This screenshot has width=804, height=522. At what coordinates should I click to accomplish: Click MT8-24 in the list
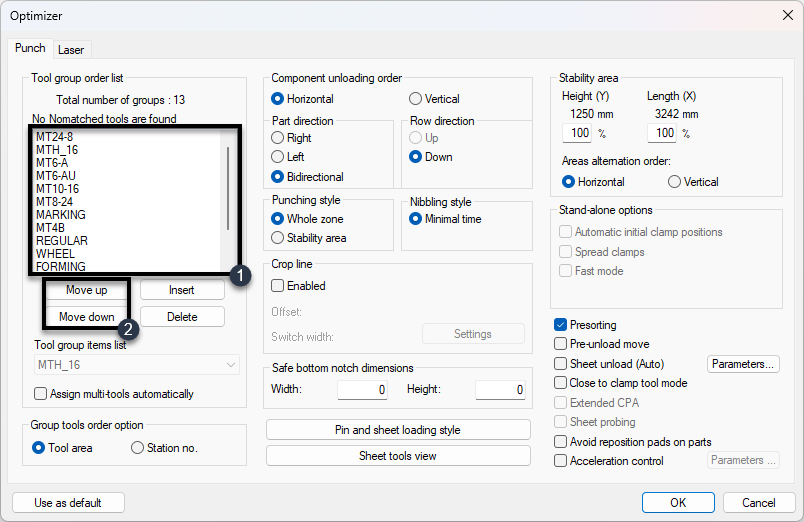[x=54, y=202]
